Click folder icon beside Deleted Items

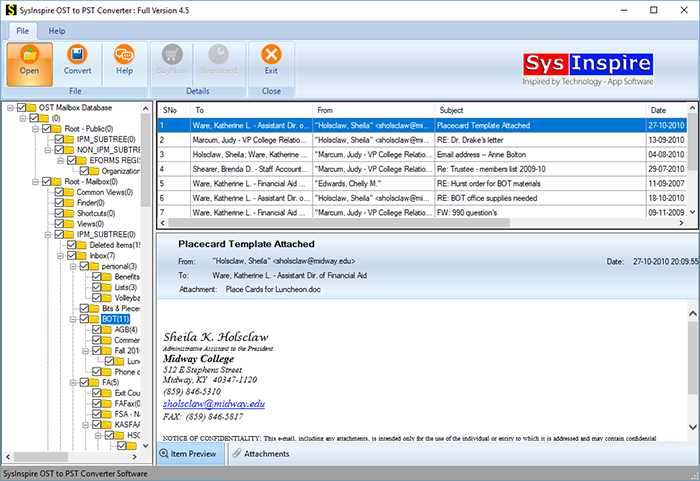(81, 245)
